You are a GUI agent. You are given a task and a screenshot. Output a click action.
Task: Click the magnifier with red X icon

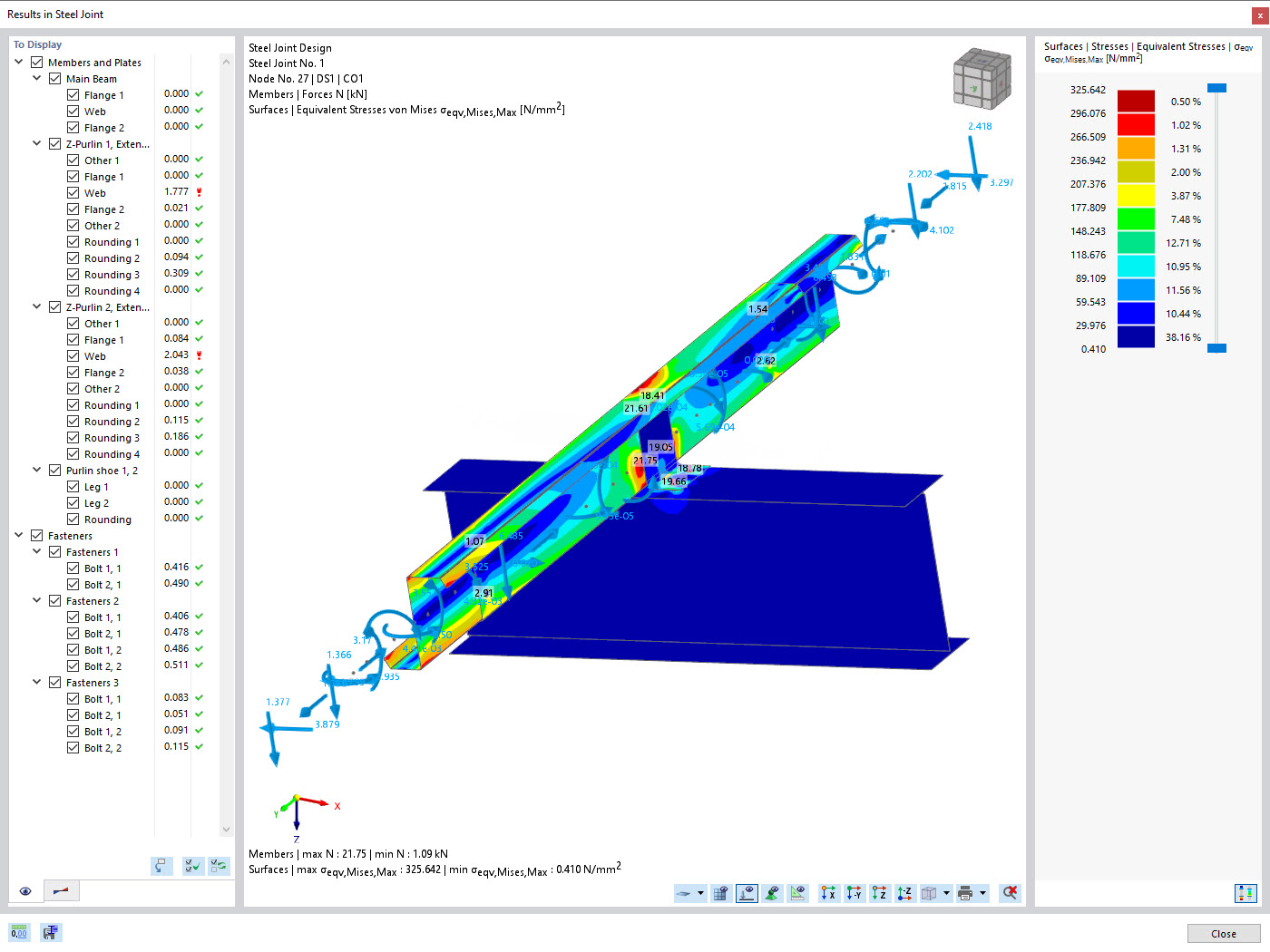tap(1010, 893)
